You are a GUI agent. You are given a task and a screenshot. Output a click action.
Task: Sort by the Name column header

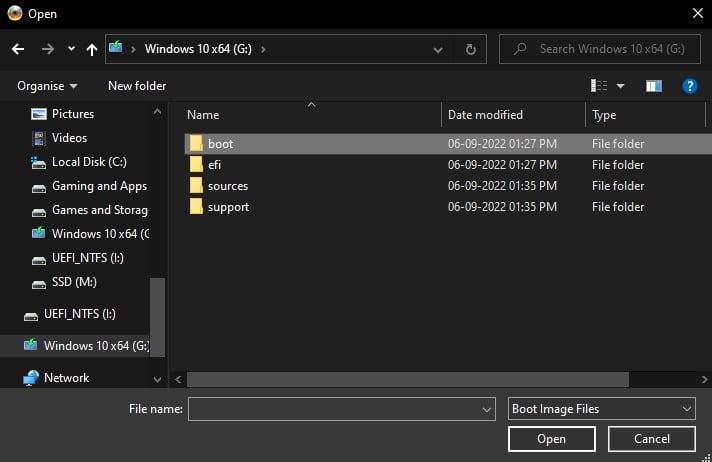coord(203,115)
